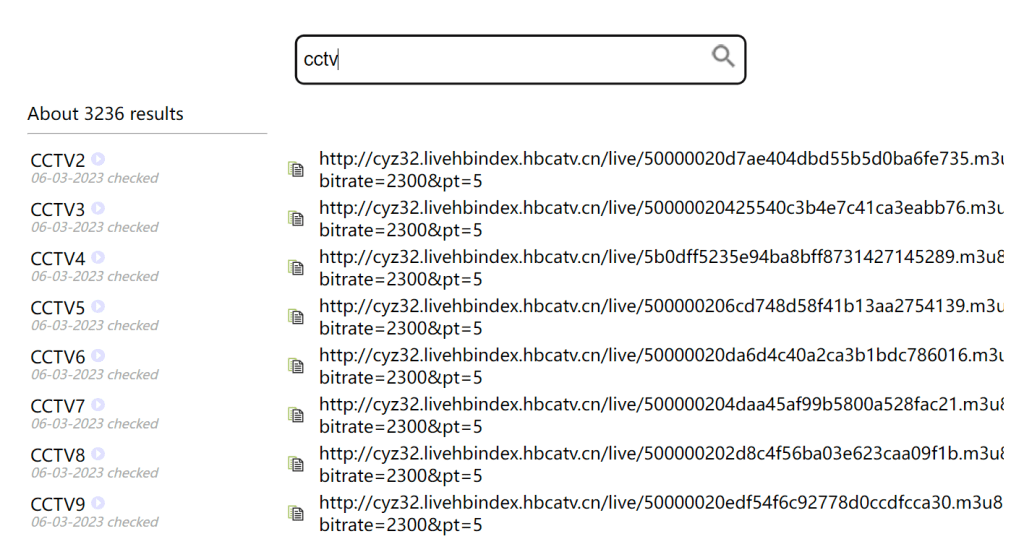Open the CCTV4 channel name
This screenshot has height=539, width=1024.
(x=57, y=258)
